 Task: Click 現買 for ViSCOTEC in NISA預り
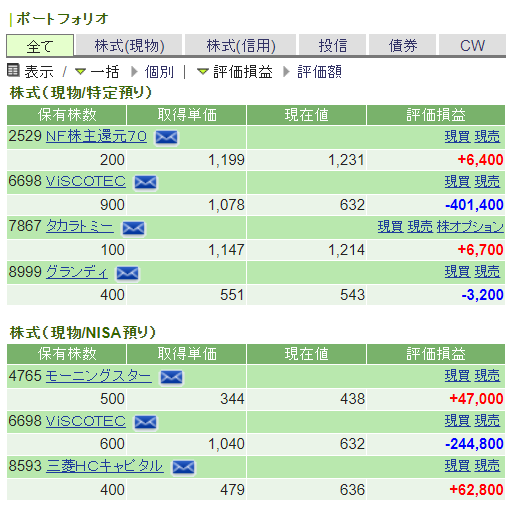click(x=457, y=421)
